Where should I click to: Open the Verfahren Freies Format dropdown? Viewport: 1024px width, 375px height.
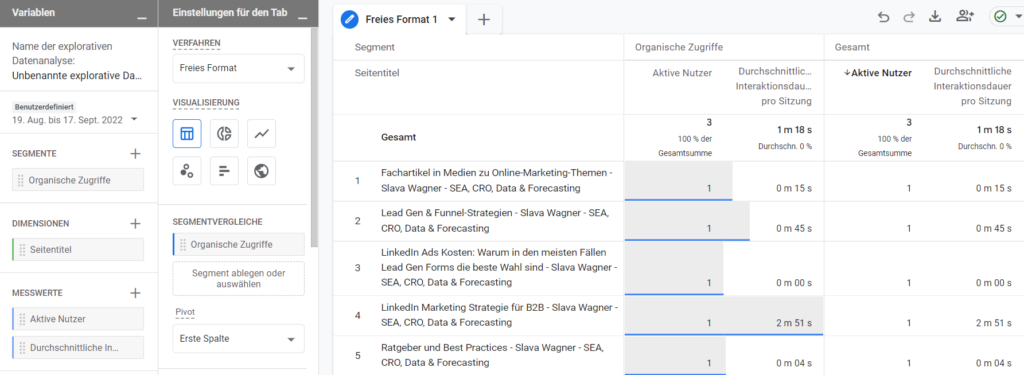point(238,68)
